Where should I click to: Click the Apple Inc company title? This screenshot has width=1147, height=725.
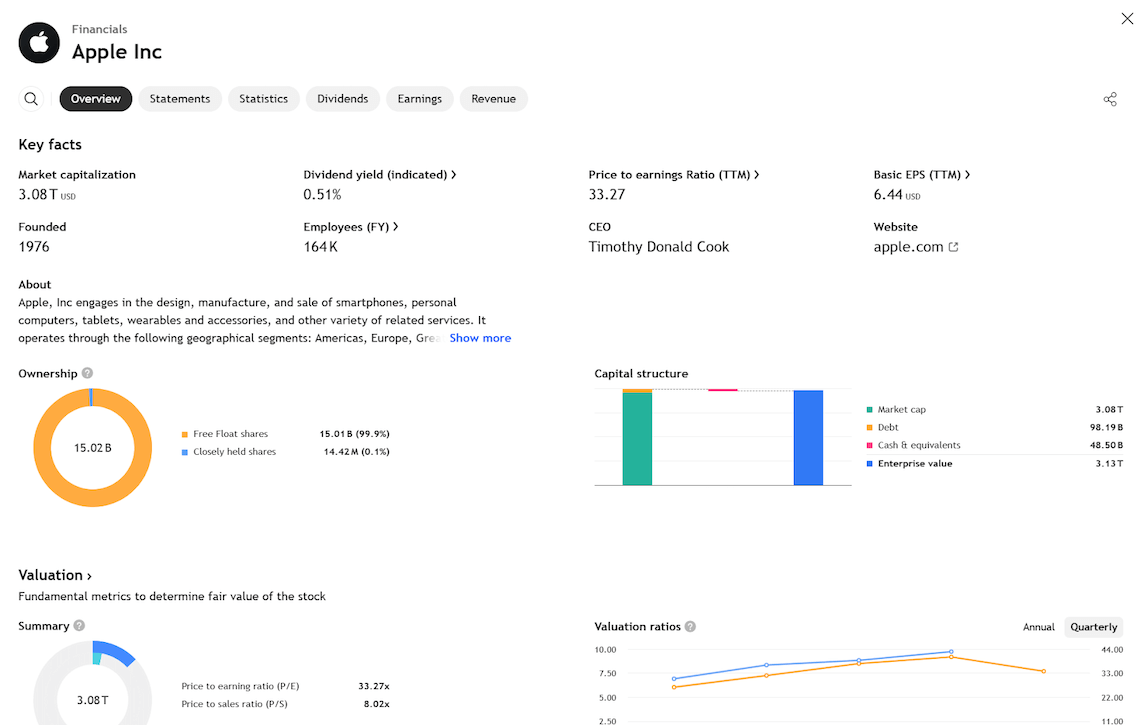pos(117,51)
